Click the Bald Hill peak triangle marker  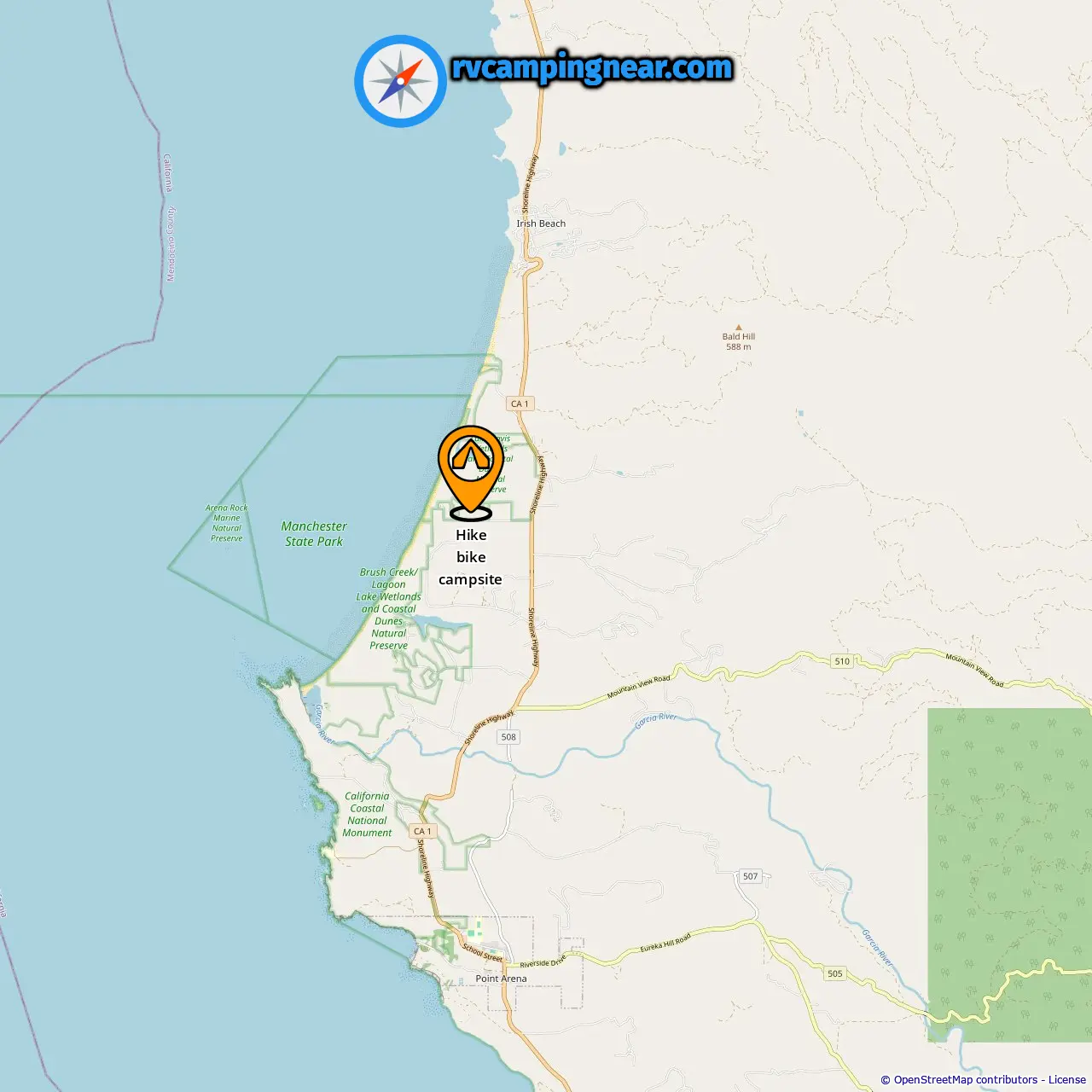click(x=739, y=327)
